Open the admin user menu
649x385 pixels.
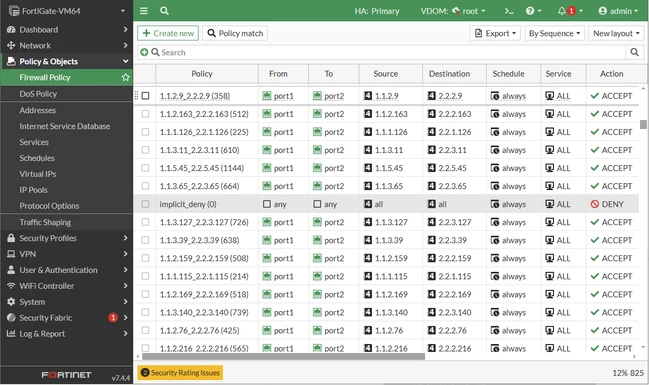click(618, 11)
